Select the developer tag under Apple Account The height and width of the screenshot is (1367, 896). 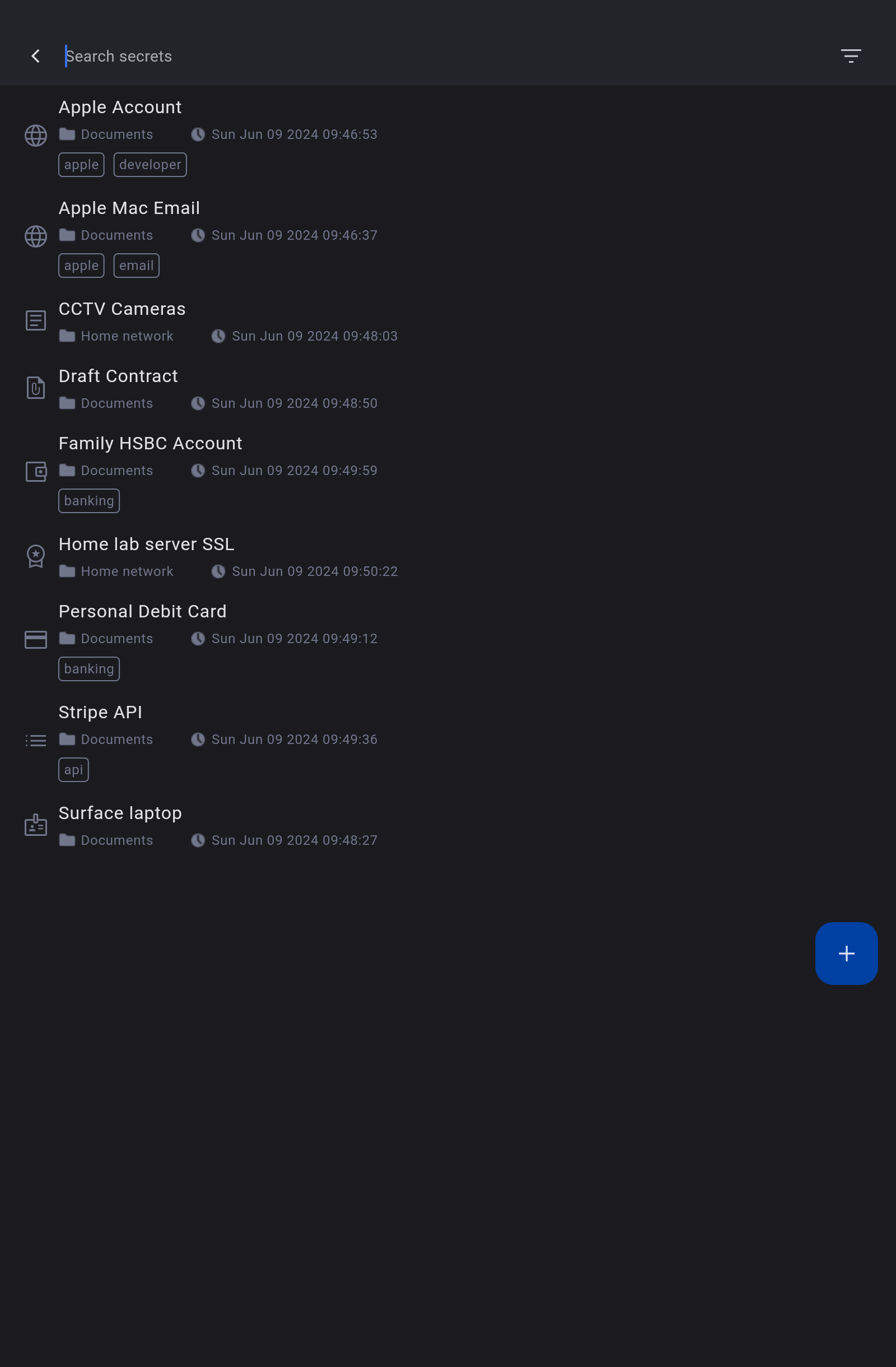(x=150, y=165)
